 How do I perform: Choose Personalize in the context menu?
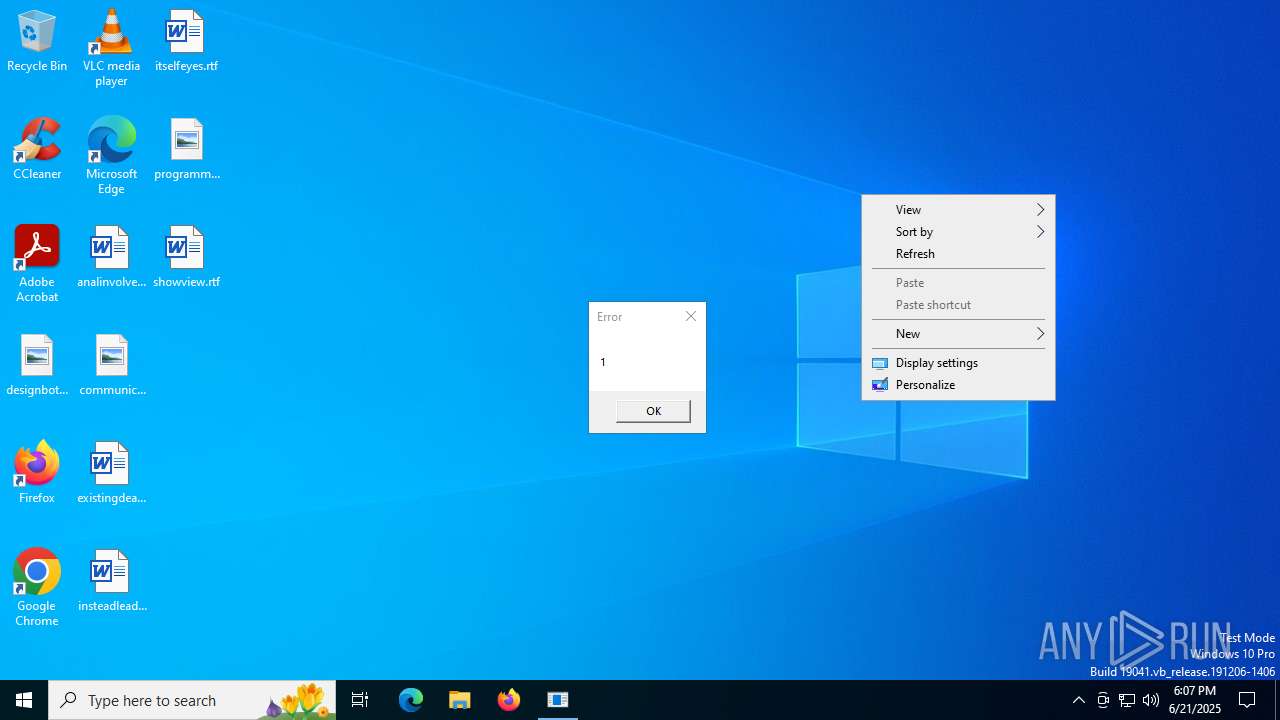pos(958,385)
